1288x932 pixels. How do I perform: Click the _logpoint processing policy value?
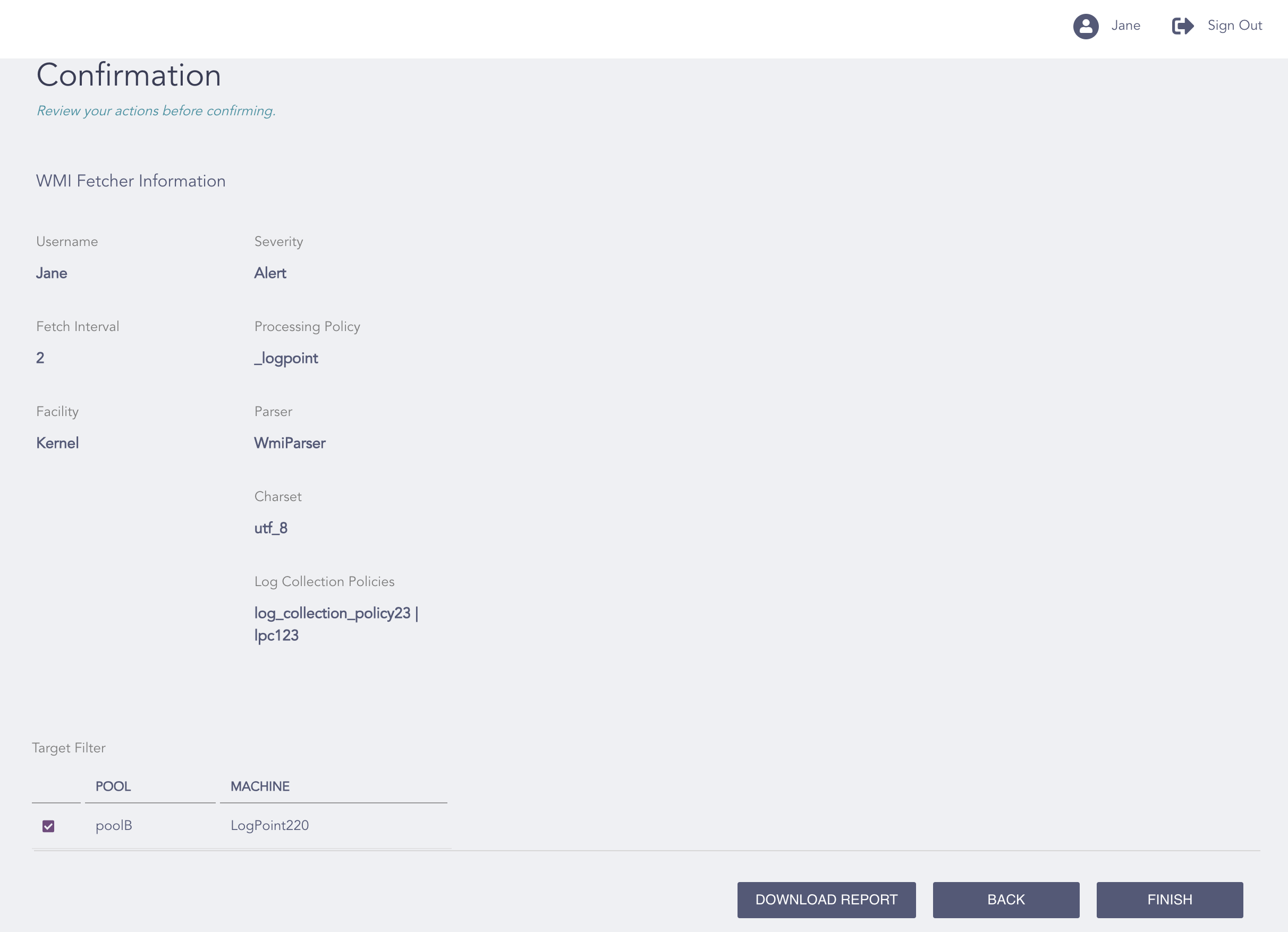pos(286,358)
